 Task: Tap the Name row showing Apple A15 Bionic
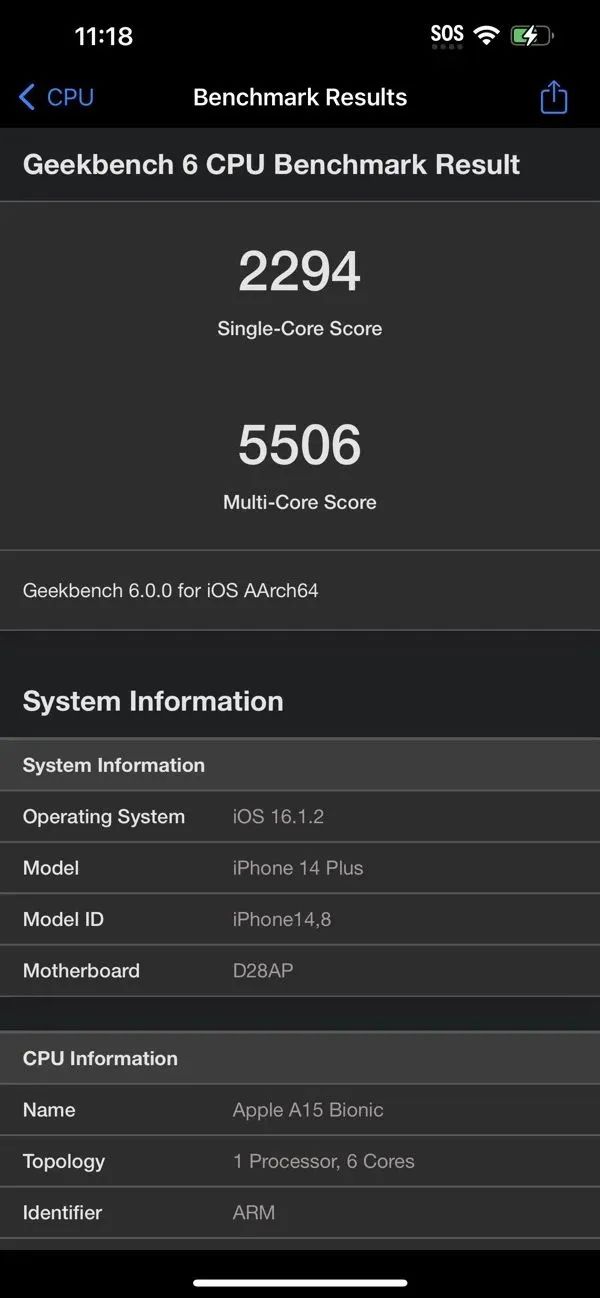[300, 1110]
